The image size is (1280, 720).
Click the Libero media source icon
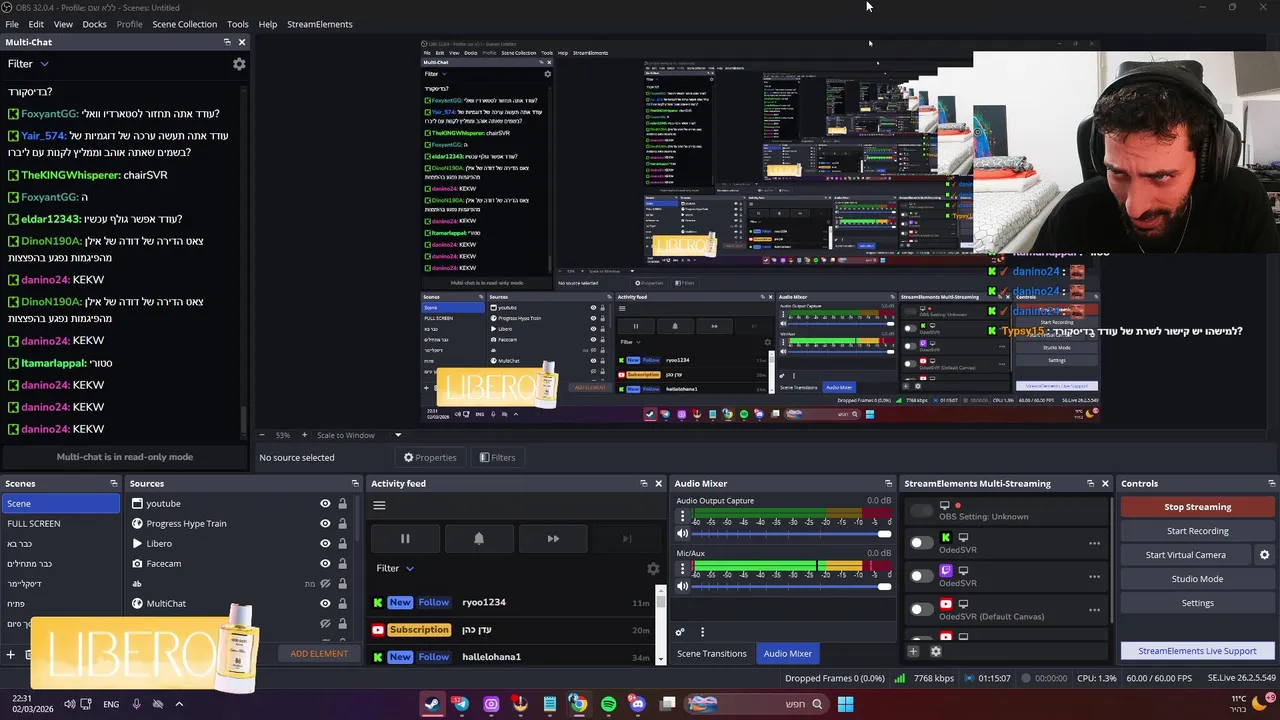tap(137, 544)
